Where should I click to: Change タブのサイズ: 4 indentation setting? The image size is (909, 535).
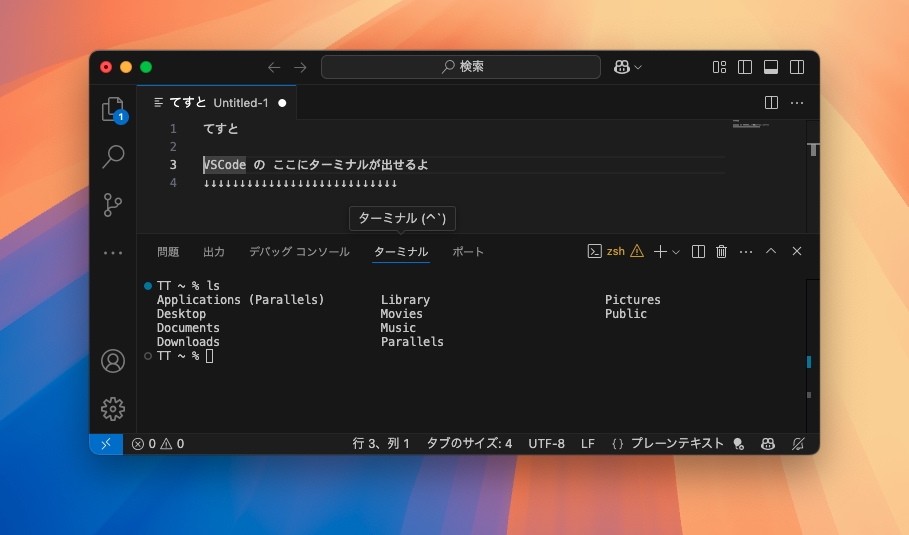[470, 444]
